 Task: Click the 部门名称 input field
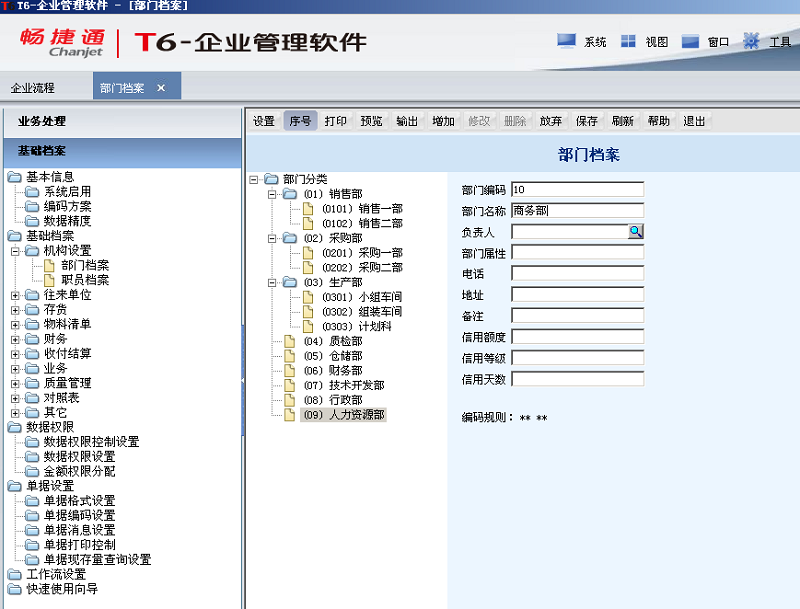coord(578,211)
